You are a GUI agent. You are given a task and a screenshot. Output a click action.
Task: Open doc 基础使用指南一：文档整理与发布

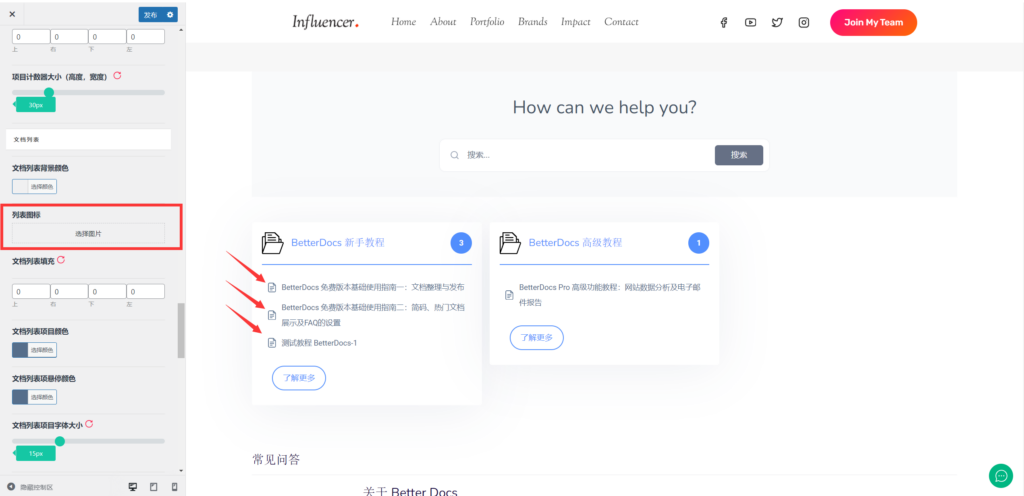click(x=373, y=287)
